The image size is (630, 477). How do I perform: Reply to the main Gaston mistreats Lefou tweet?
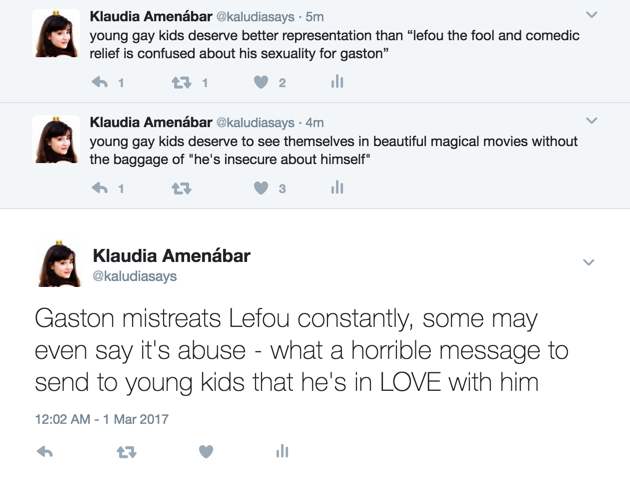pyautogui.click(x=44, y=452)
